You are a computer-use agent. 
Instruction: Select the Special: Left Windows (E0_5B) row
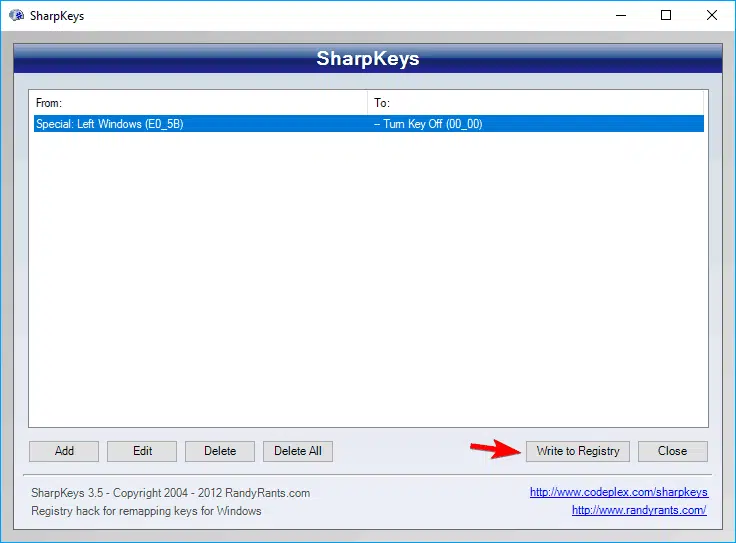[x=368, y=124]
